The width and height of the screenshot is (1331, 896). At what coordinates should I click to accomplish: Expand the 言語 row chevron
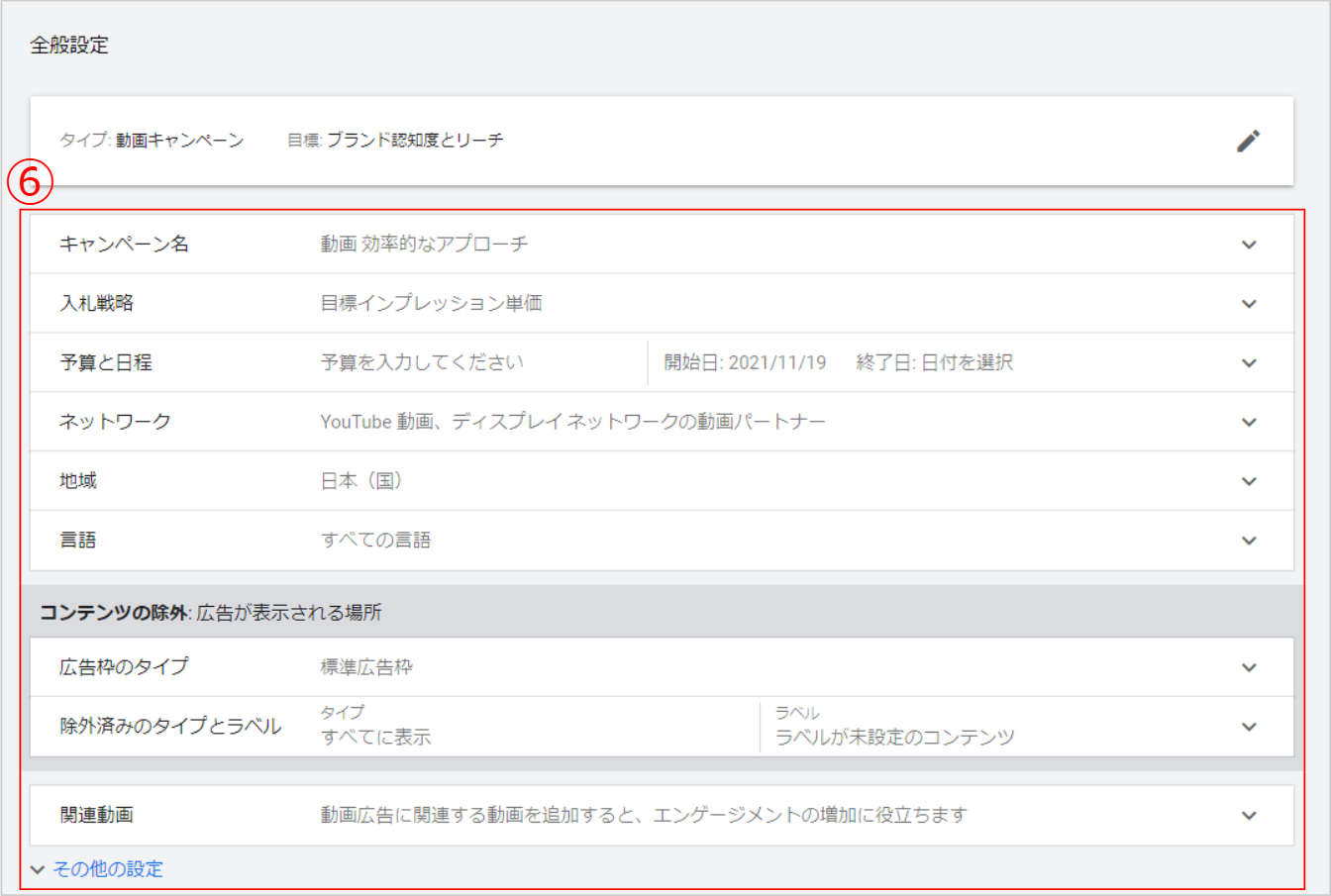pos(1249,541)
